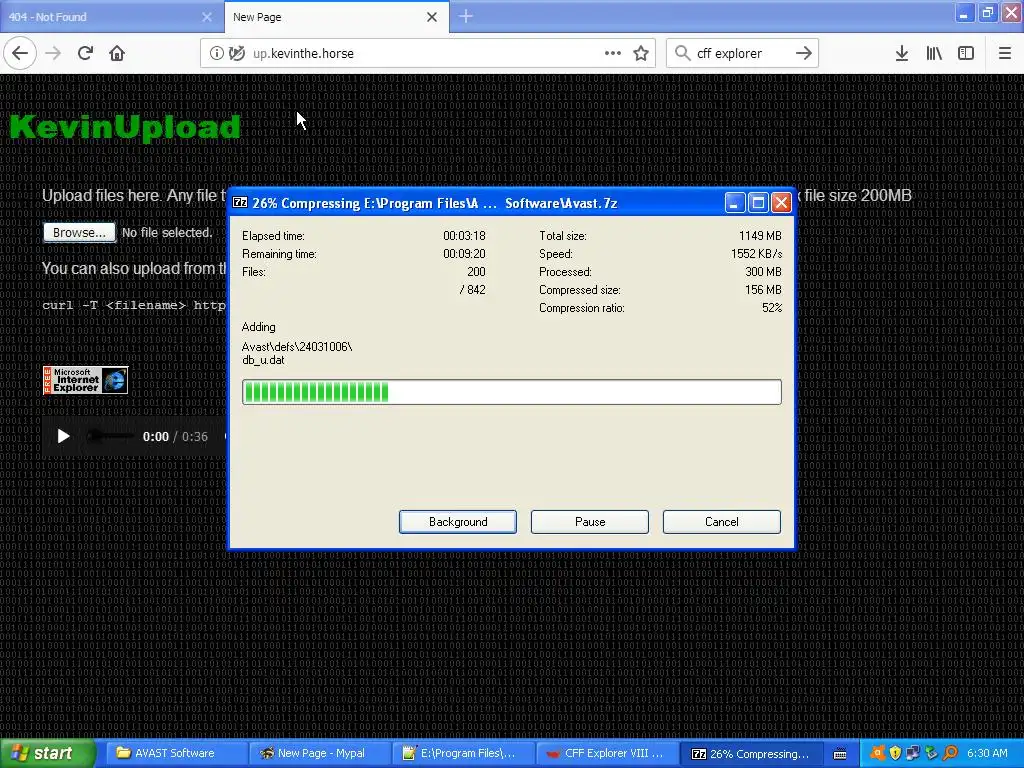This screenshot has width=1024, height=768.
Task: Open the browser home page
Action: tap(117, 53)
